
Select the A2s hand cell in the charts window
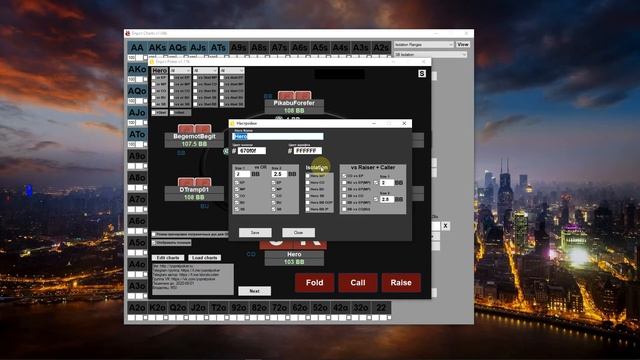tap(381, 48)
